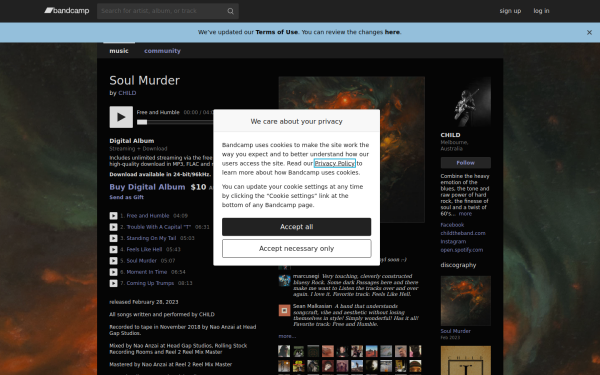Open the Soul Murder track title link

click(142, 261)
